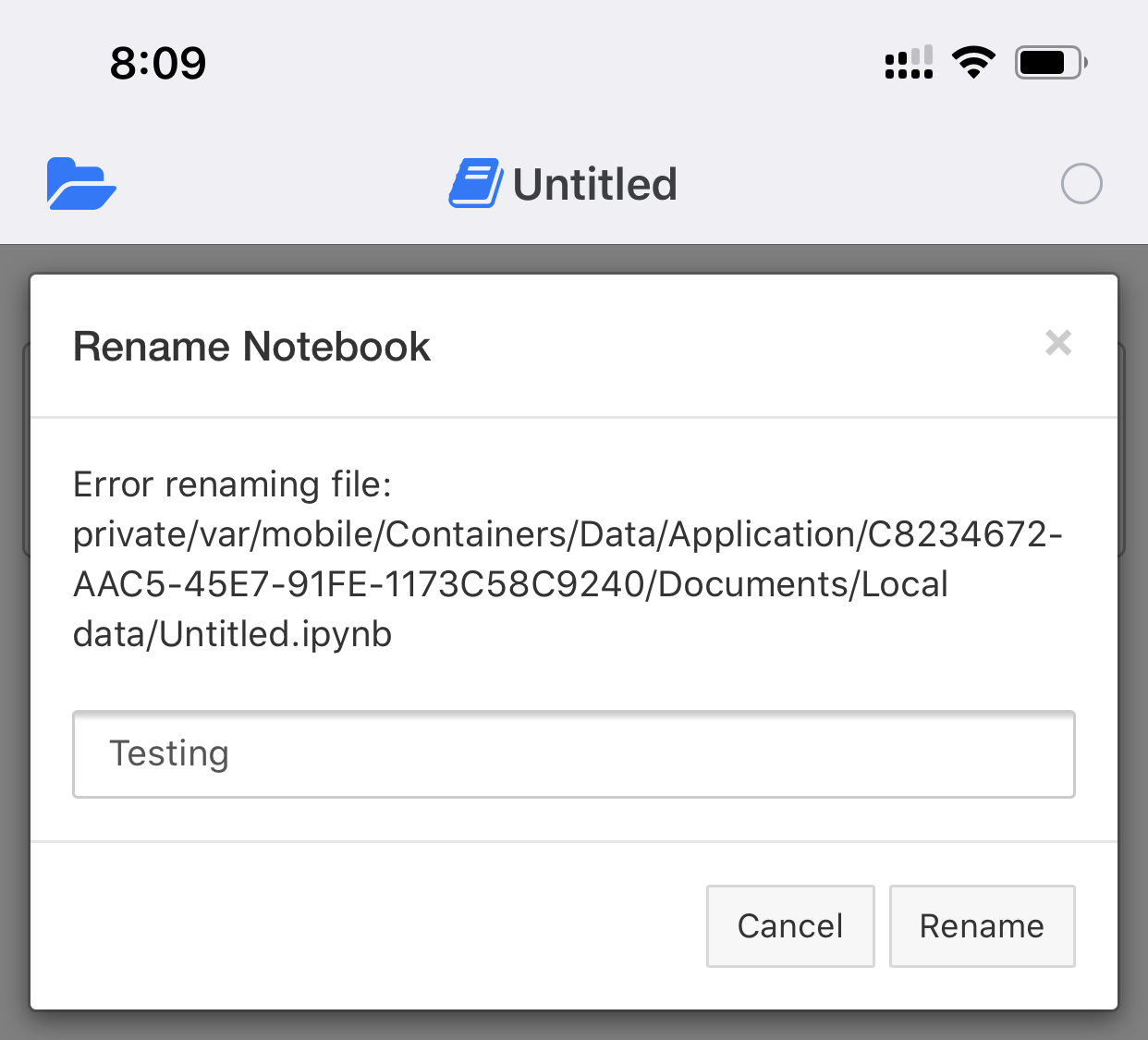Click the kernel status circle indicator

click(1081, 183)
